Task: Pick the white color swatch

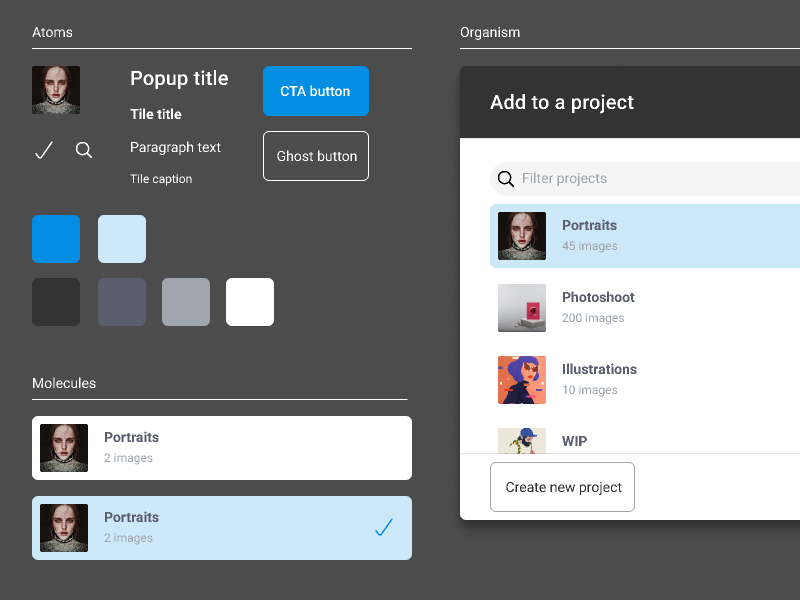Action: pyautogui.click(x=250, y=302)
